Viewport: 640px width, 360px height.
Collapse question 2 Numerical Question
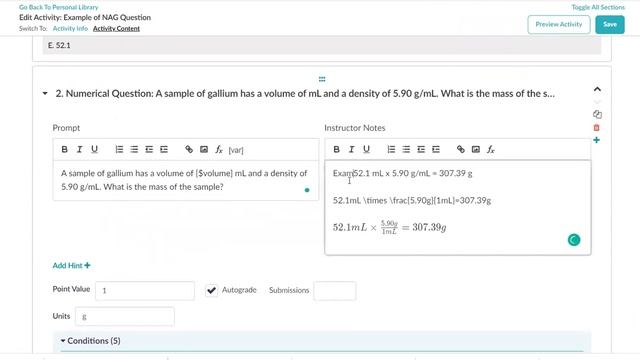click(45, 93)
